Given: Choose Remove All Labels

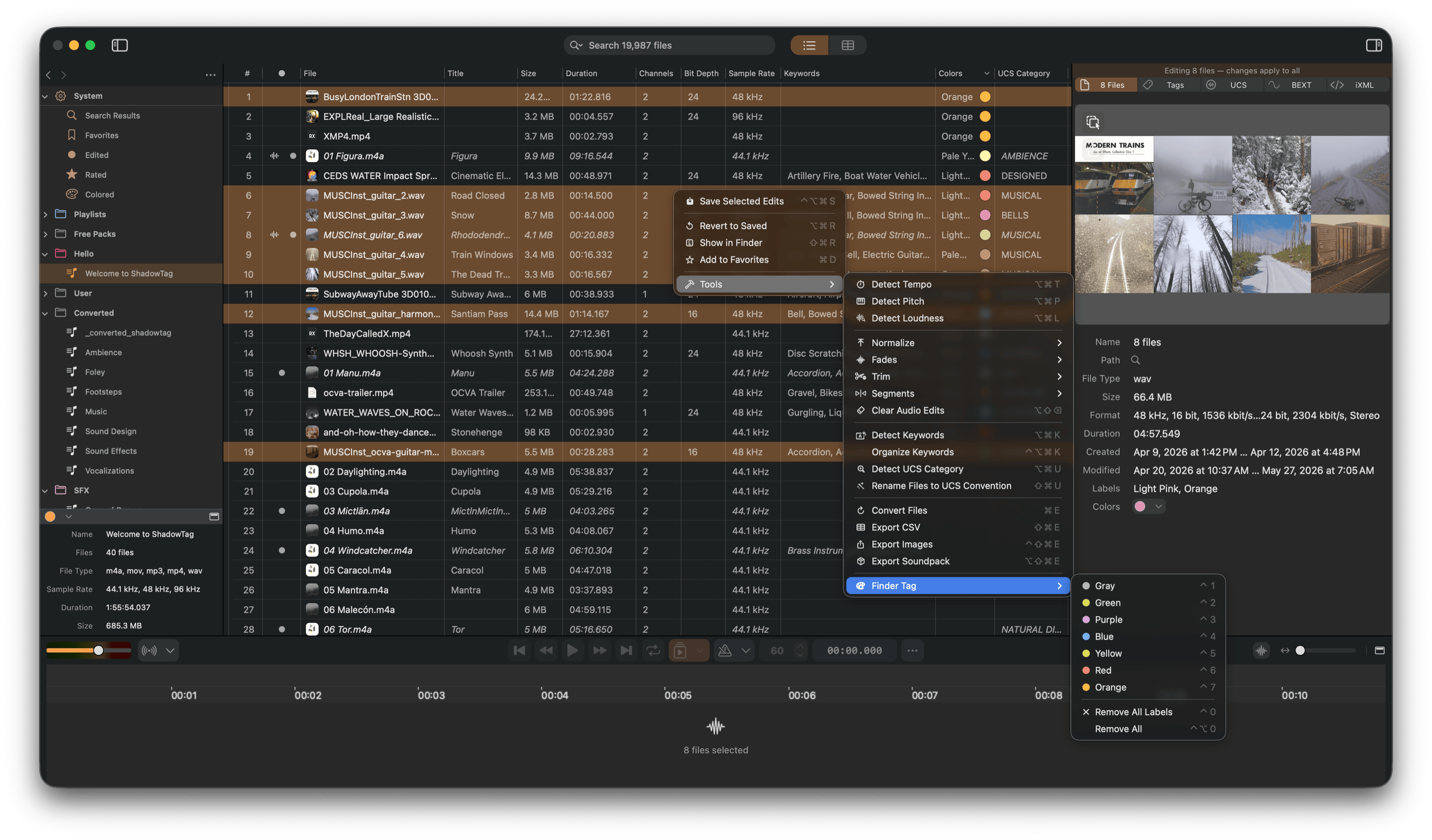Looking at the screenshot, I should pos(1148,712).
